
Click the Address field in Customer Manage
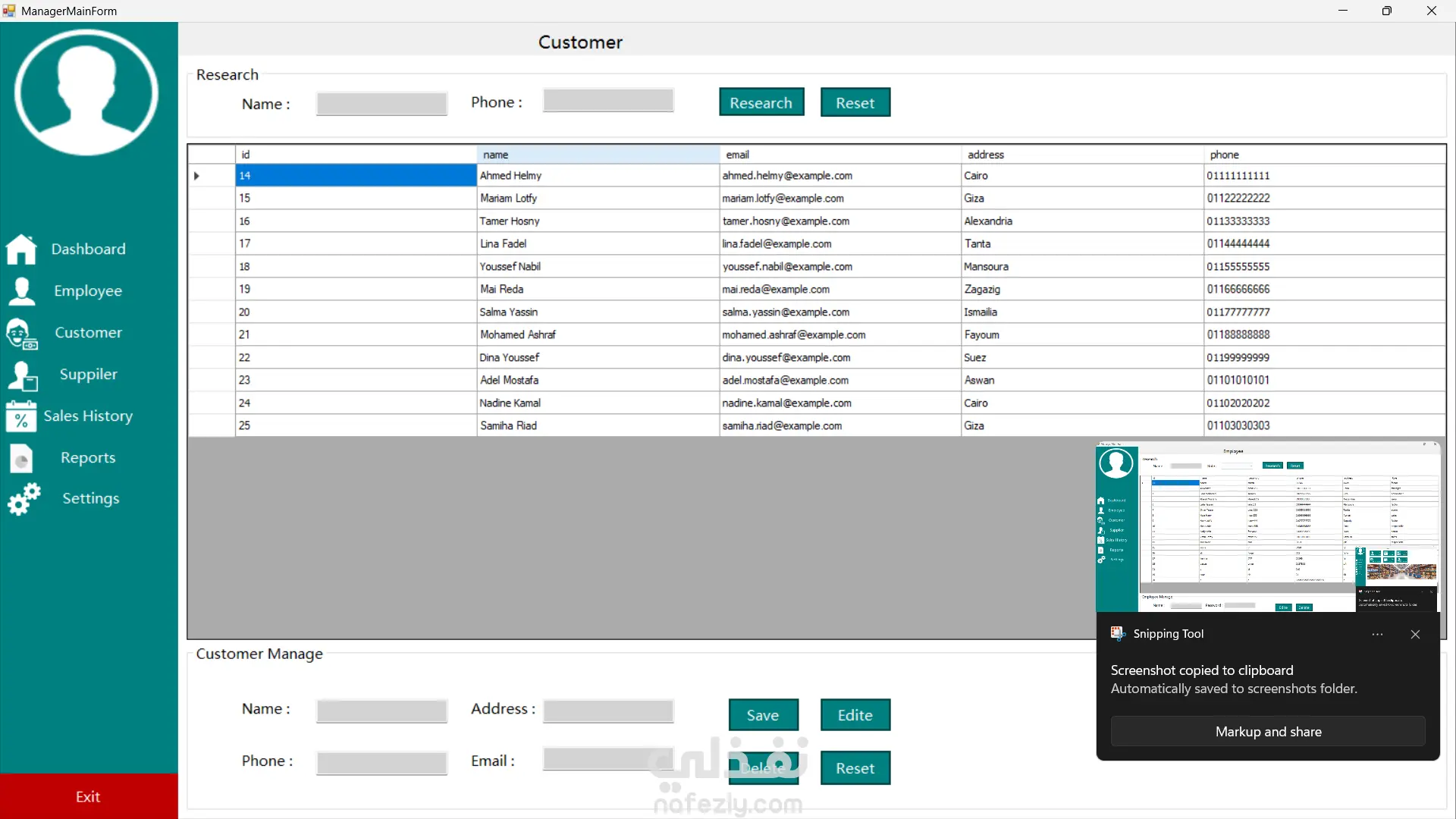pos(608,711)
